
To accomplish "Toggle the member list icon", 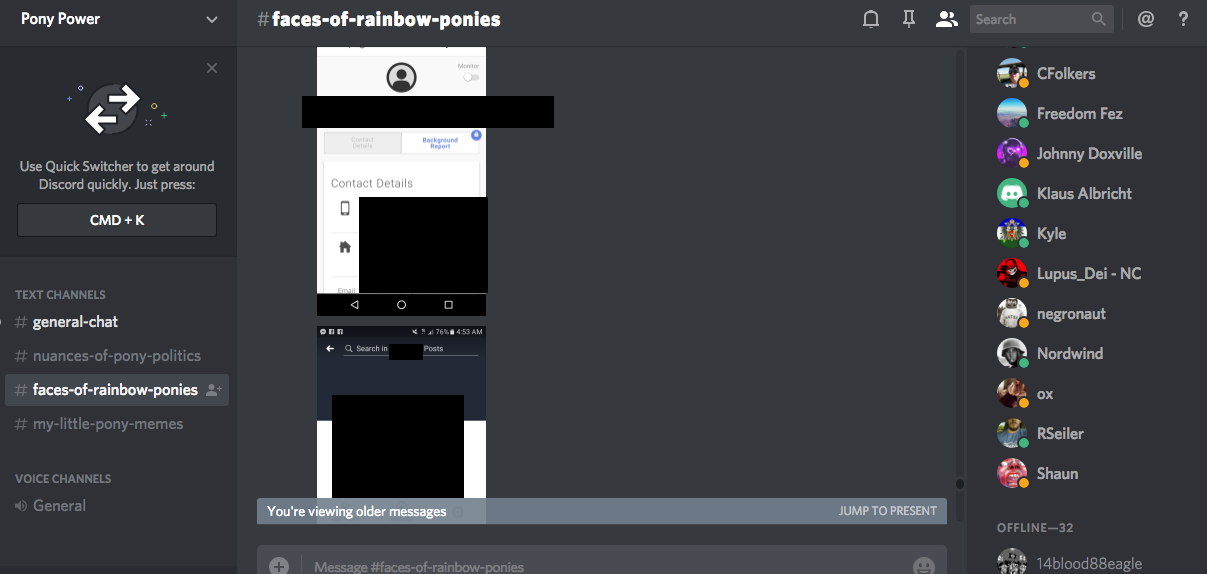I will [946, 19].
